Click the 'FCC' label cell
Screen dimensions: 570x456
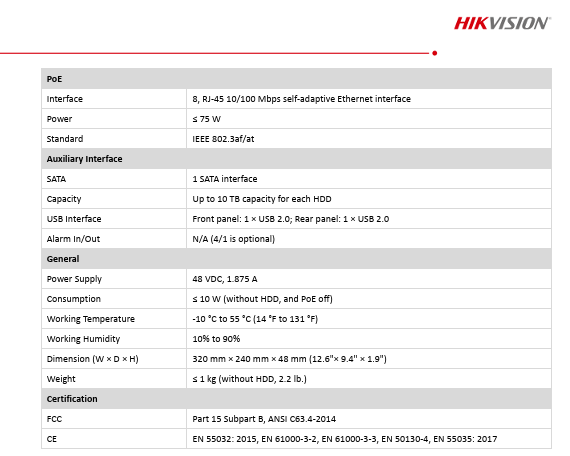[114, 419]
